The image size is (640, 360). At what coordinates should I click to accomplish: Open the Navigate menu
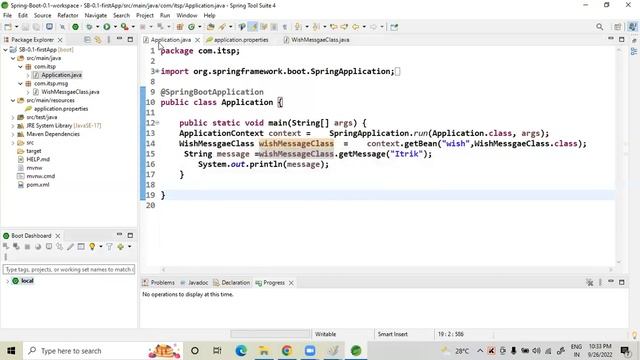(96, 16)
